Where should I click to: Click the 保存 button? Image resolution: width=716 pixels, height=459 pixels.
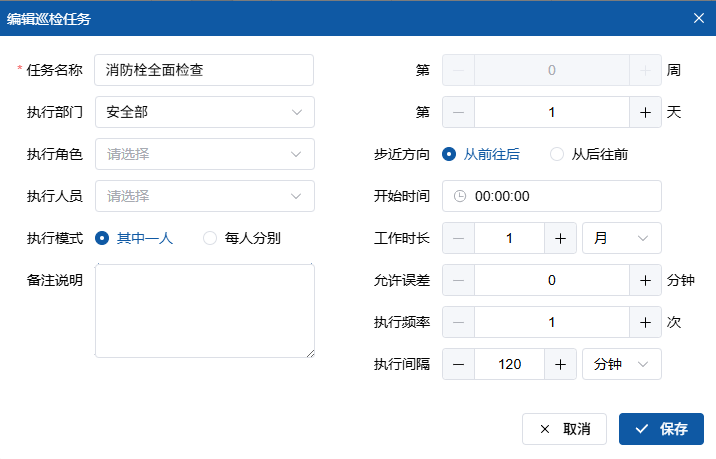point(661,429)
